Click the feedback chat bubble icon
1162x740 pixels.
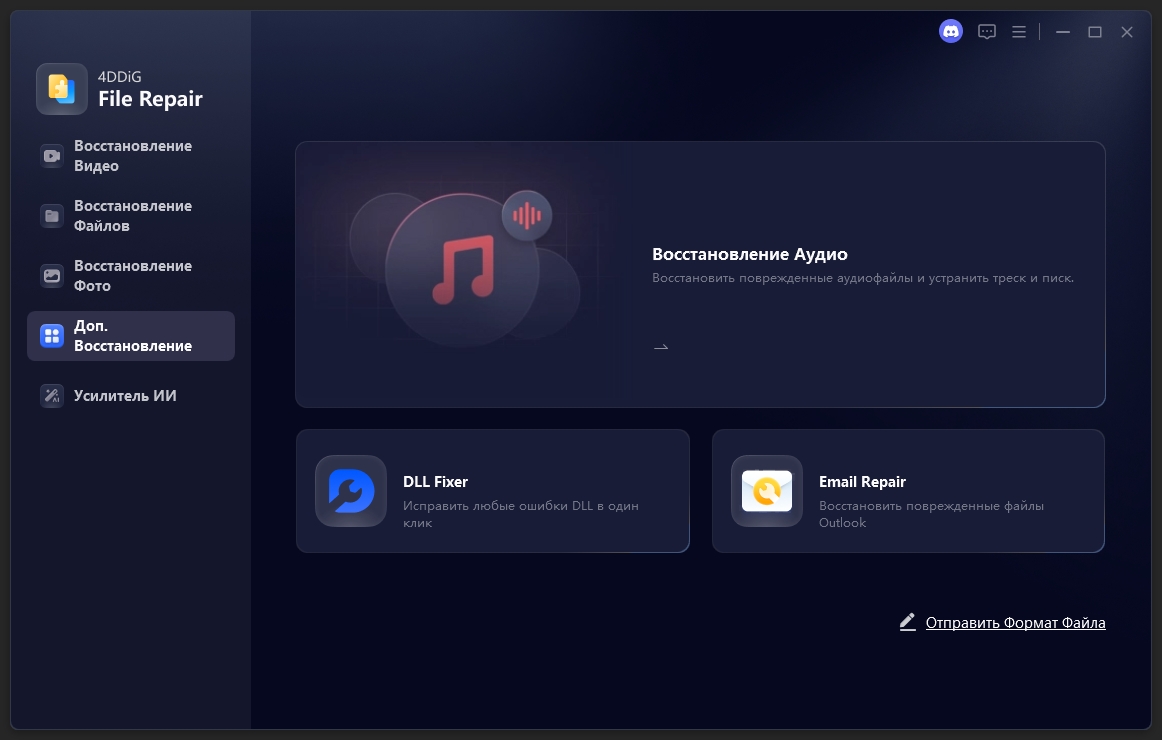coord(986,32)
